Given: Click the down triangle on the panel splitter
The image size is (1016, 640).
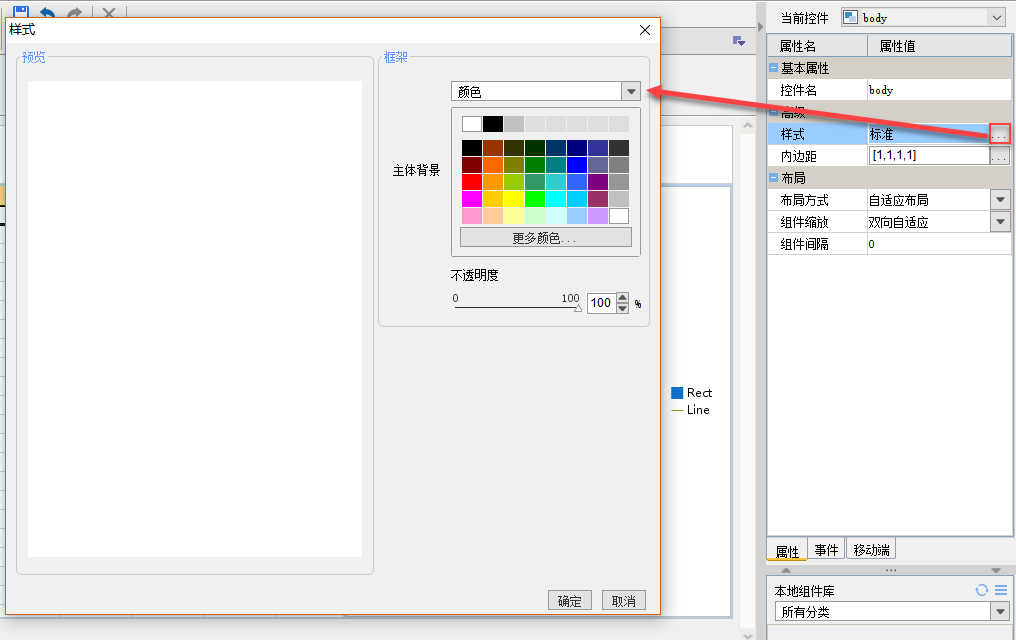Looking at the screenshot, I should (996, 570).
